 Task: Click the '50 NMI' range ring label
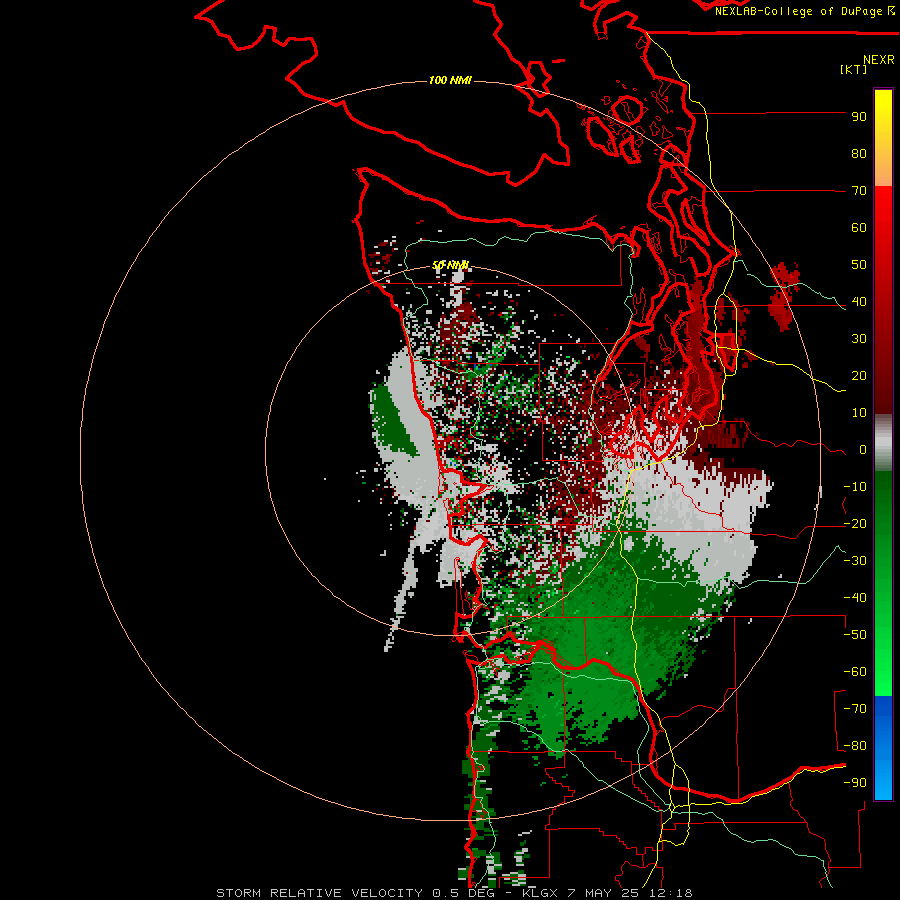[x=451, y=265]
